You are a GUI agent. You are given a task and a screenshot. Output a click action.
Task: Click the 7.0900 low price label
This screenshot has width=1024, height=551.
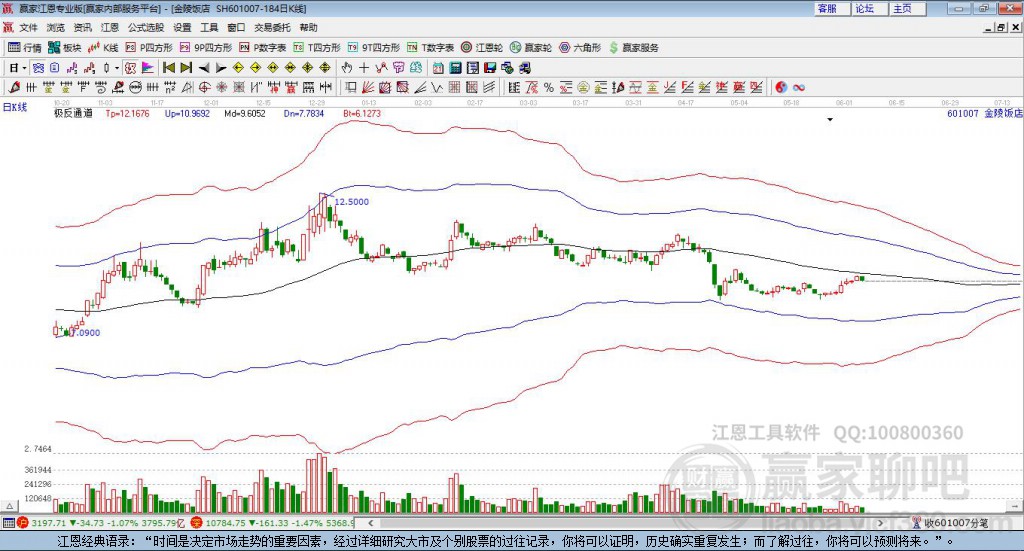click(x=86, y=333)
